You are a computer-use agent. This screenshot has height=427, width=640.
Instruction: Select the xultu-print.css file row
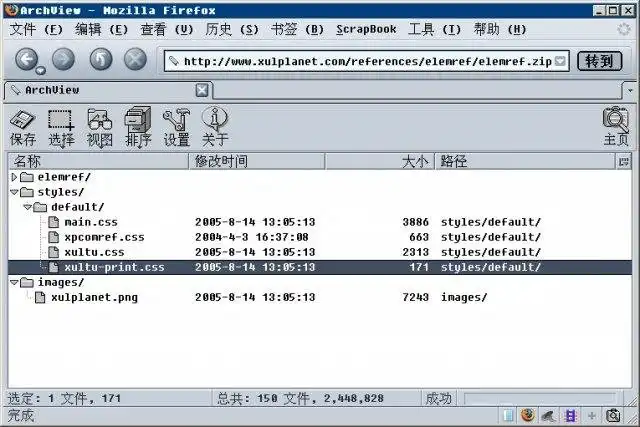(320, 267)
